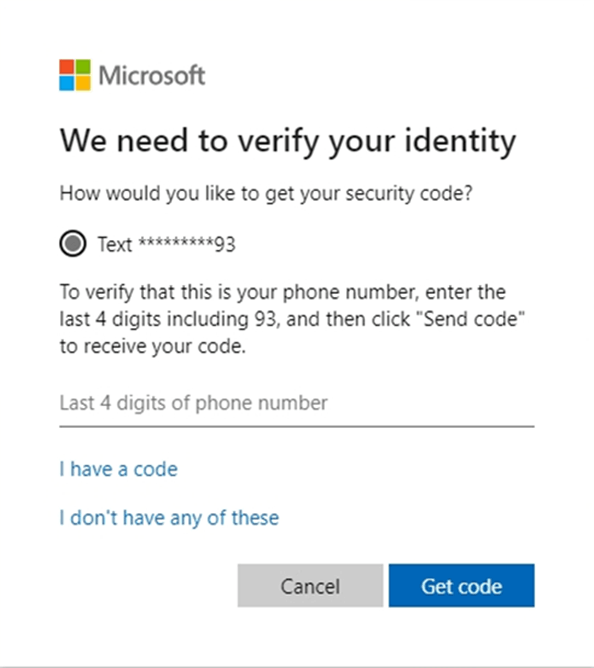
Task: Click the "We need to verify your identity" heading
Action: click(x=288, y=142)
